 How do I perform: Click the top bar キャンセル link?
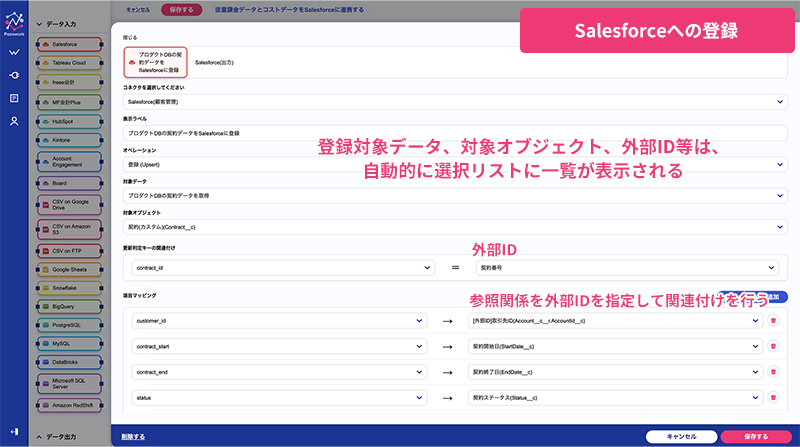138,10
